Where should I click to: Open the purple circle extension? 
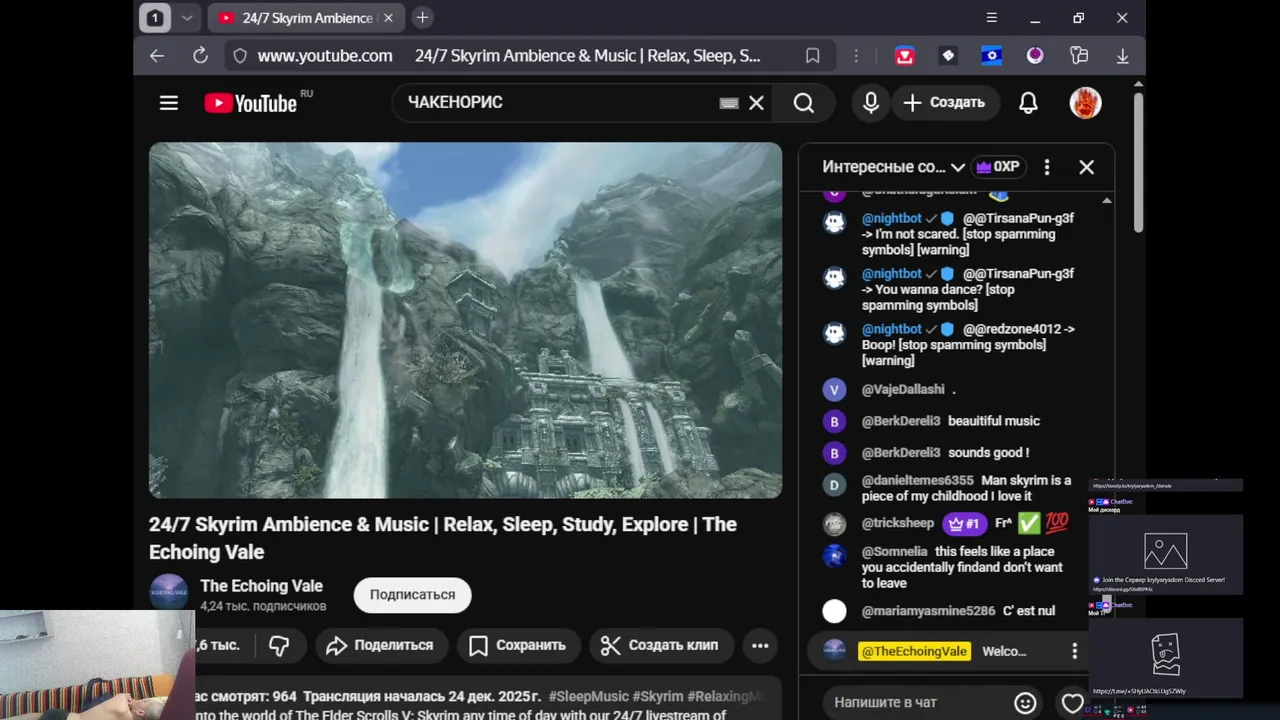tap(1035, 56)
